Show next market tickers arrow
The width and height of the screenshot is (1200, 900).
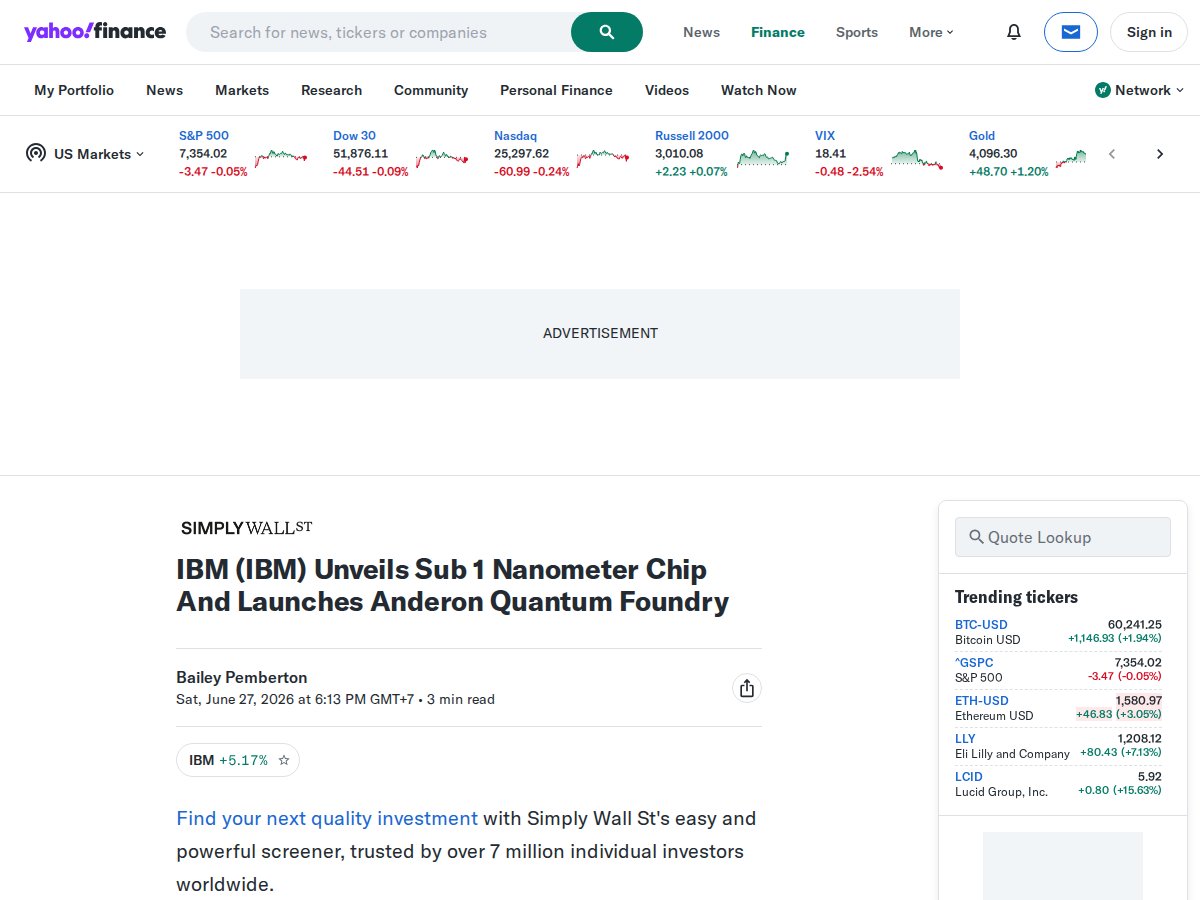tap(1160, 154)
